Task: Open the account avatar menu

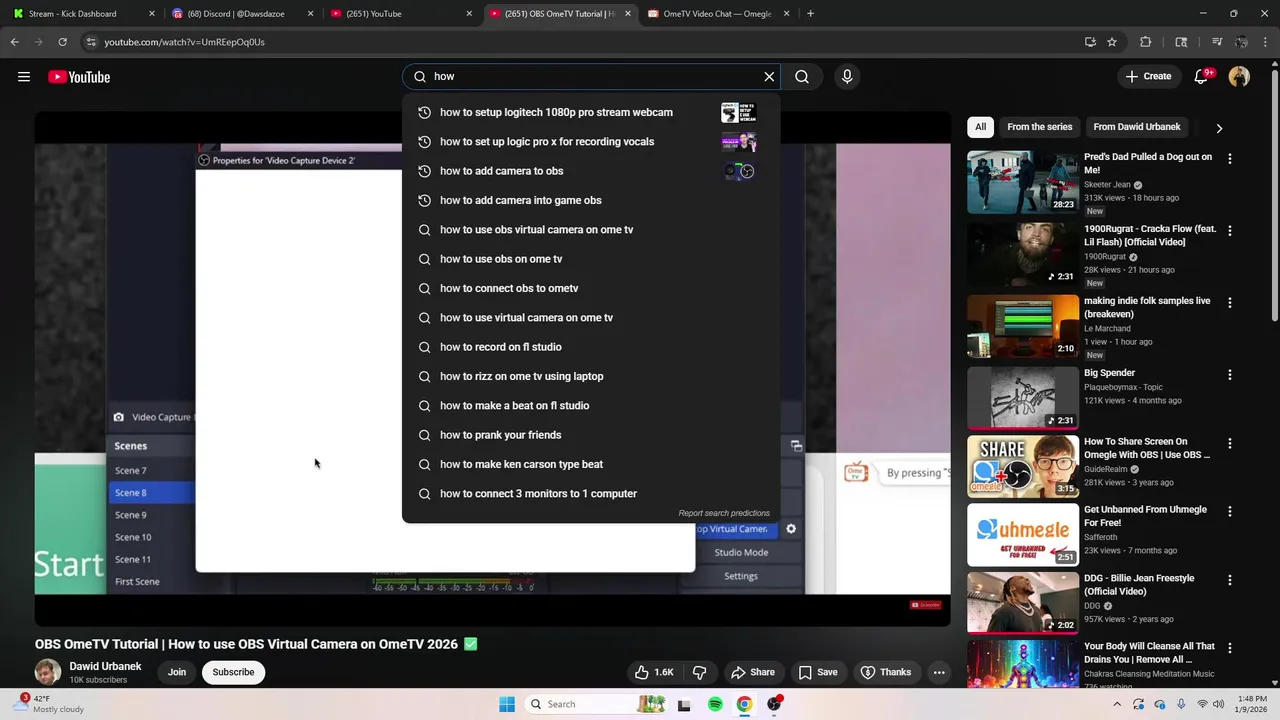Action: coord(1239,77)
